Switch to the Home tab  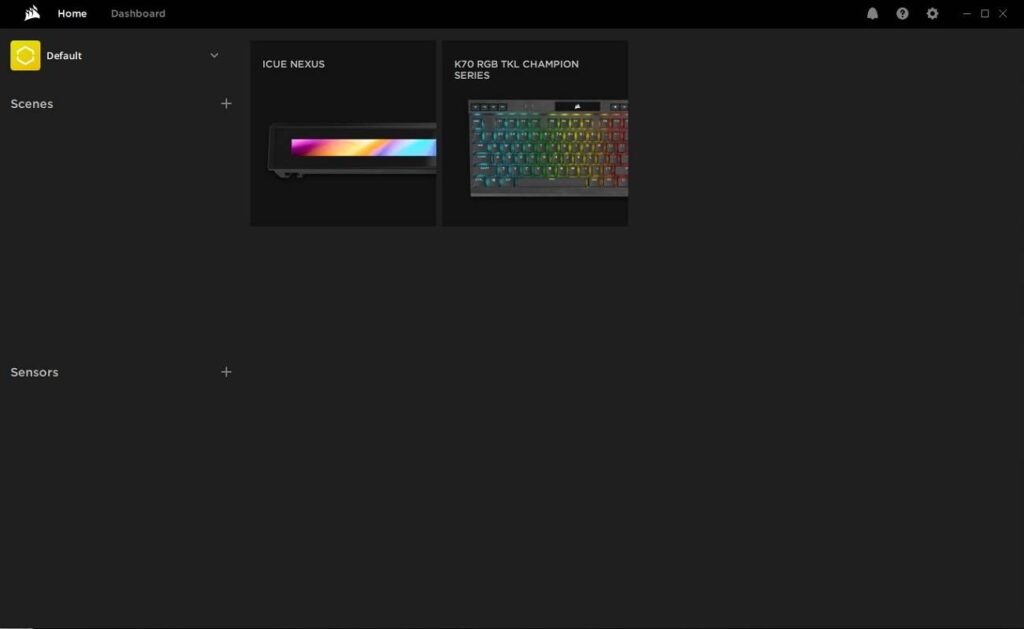[72, 14]
